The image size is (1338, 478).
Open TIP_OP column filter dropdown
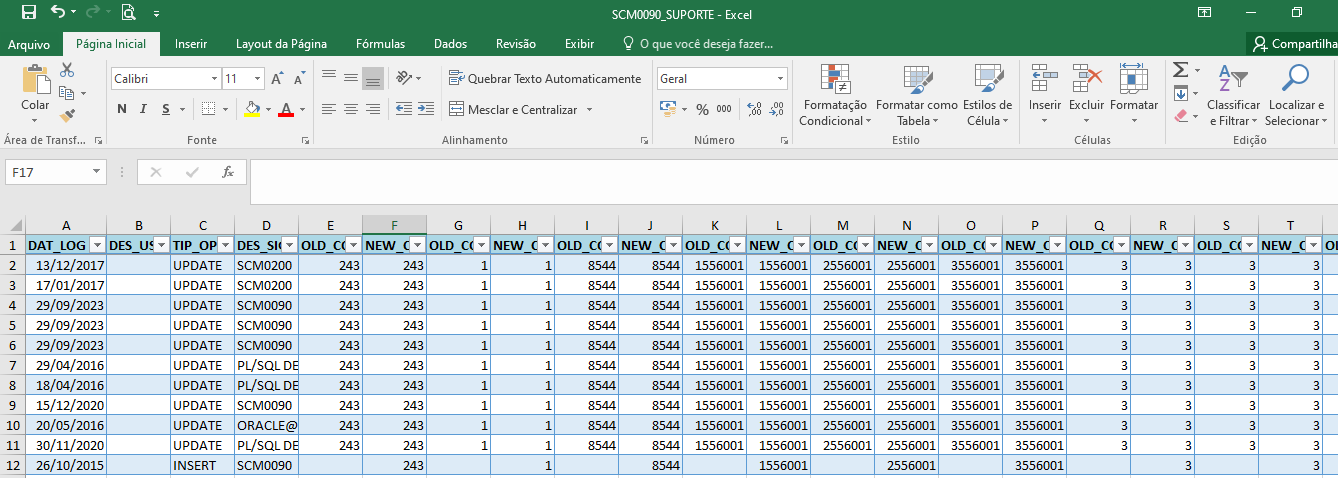click(225, 245)
